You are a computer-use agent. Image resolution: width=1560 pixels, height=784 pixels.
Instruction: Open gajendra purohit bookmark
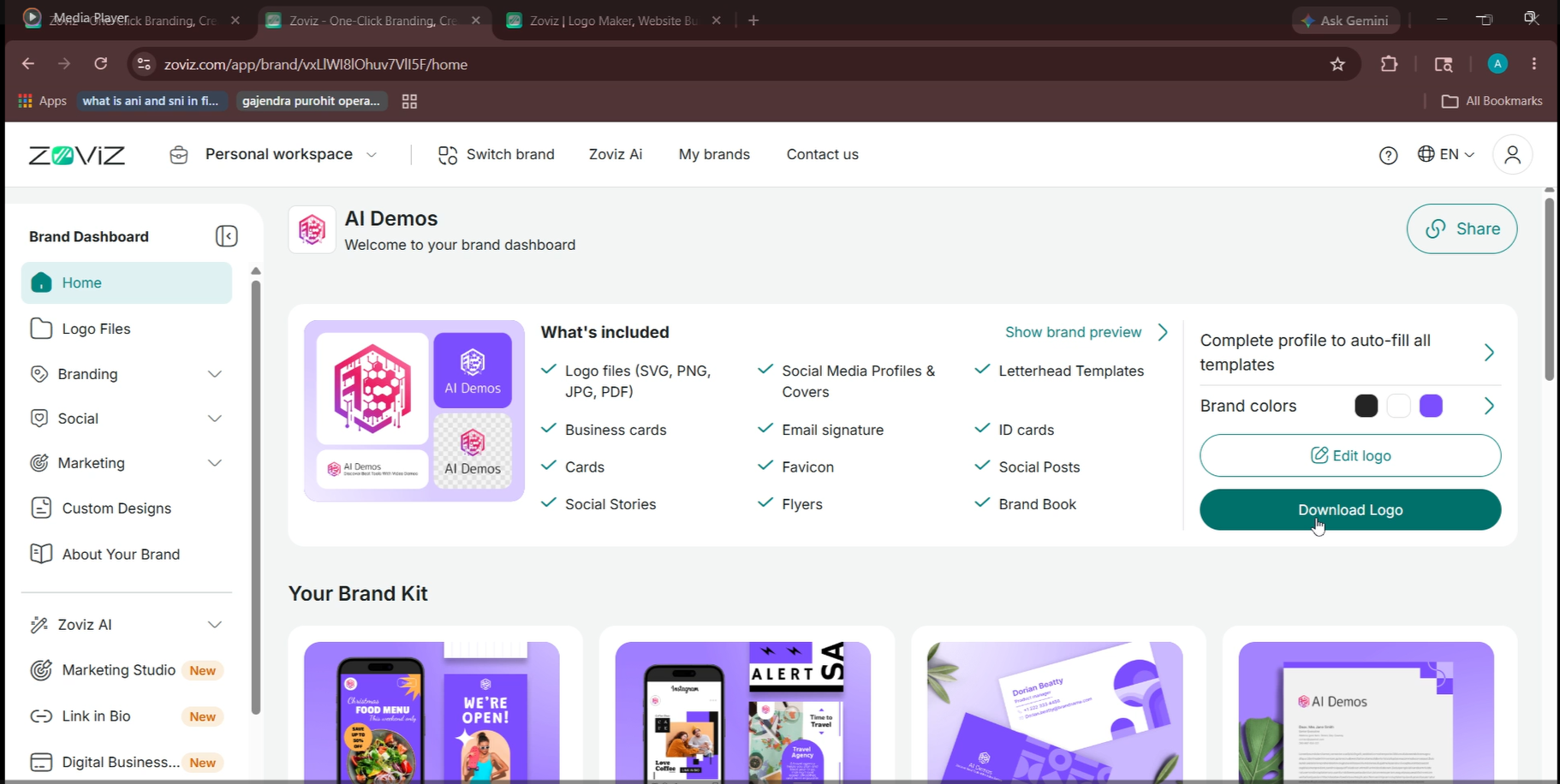click(x=312, y=101)
